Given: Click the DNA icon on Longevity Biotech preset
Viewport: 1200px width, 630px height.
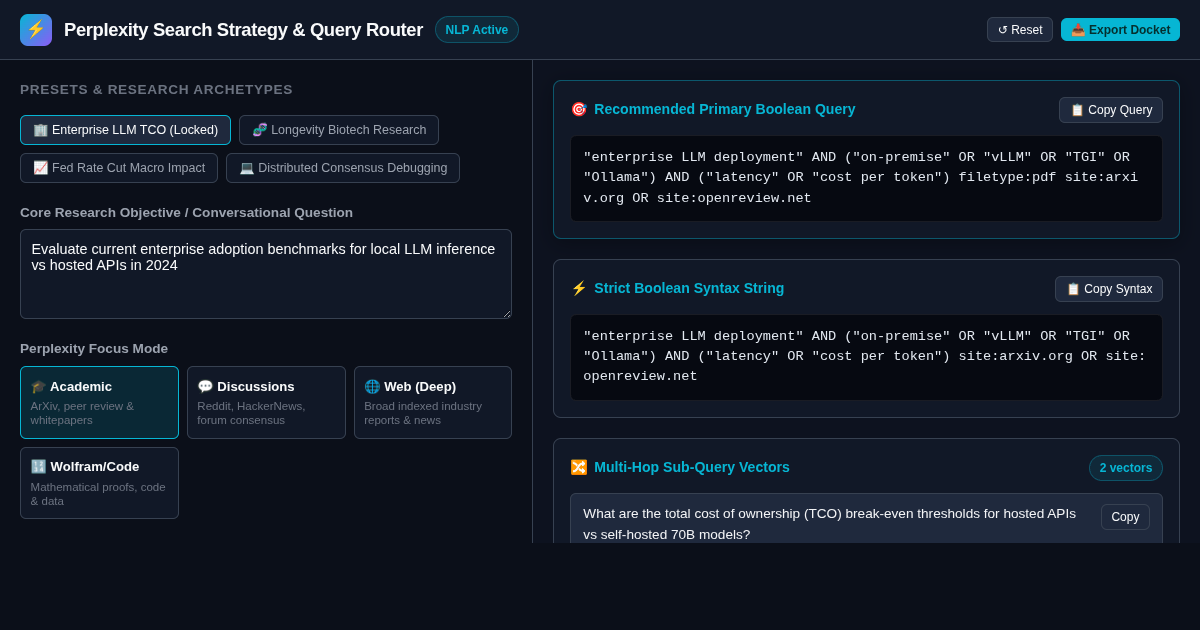Looking at the screenshot, I should pos(259,130).
